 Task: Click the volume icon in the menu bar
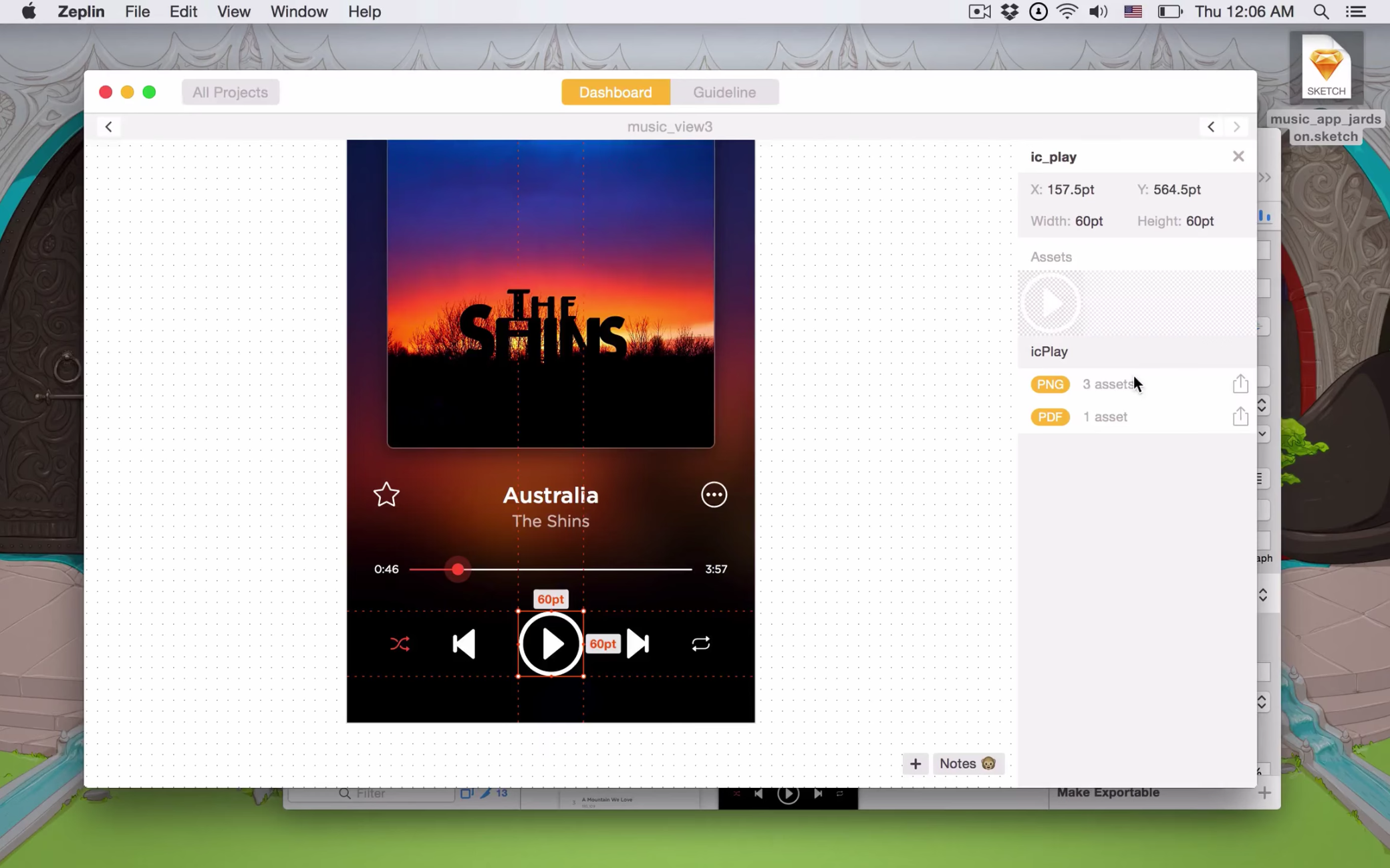coord(1098,11)
